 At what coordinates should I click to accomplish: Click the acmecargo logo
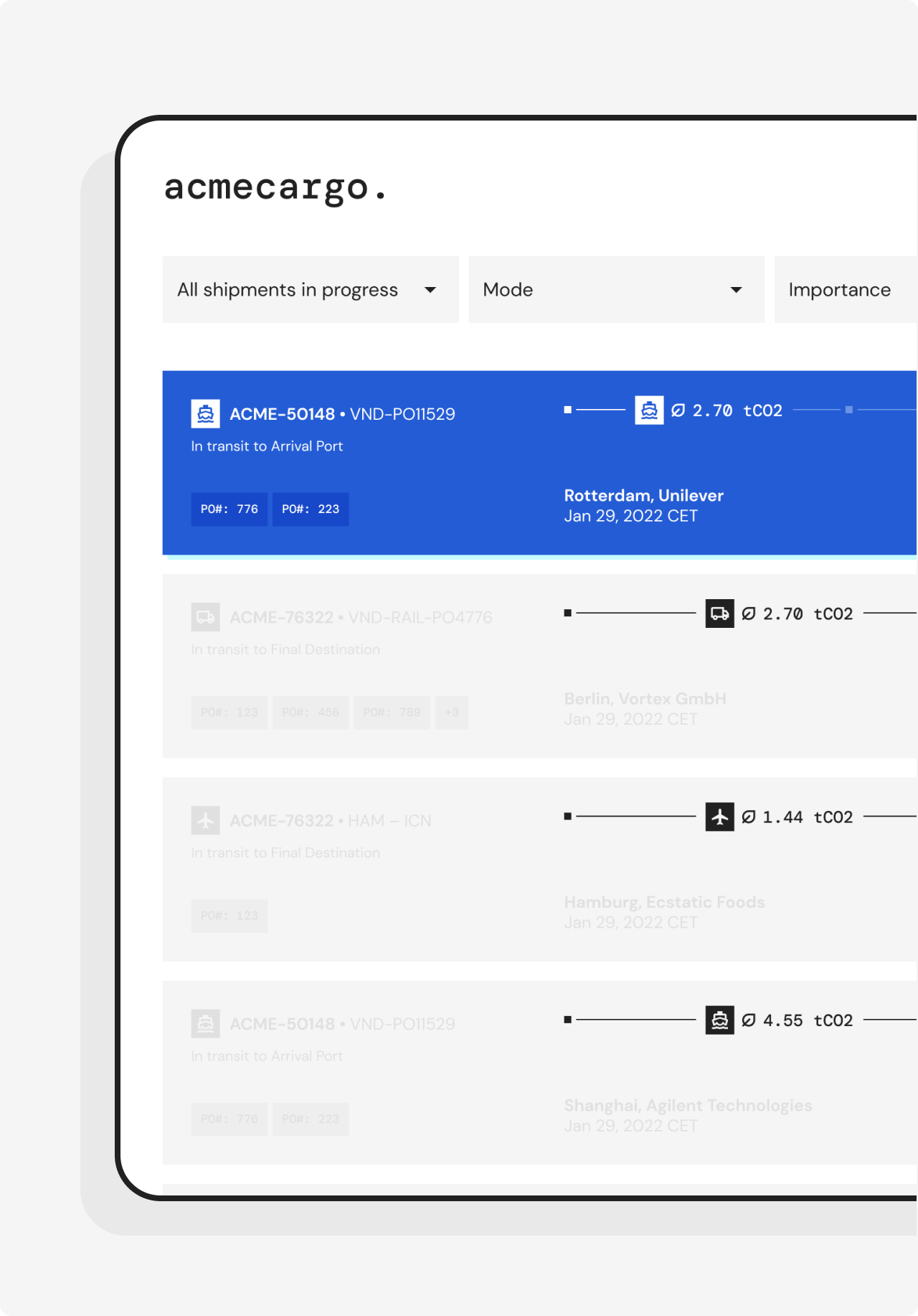click(x=275, y=188)
